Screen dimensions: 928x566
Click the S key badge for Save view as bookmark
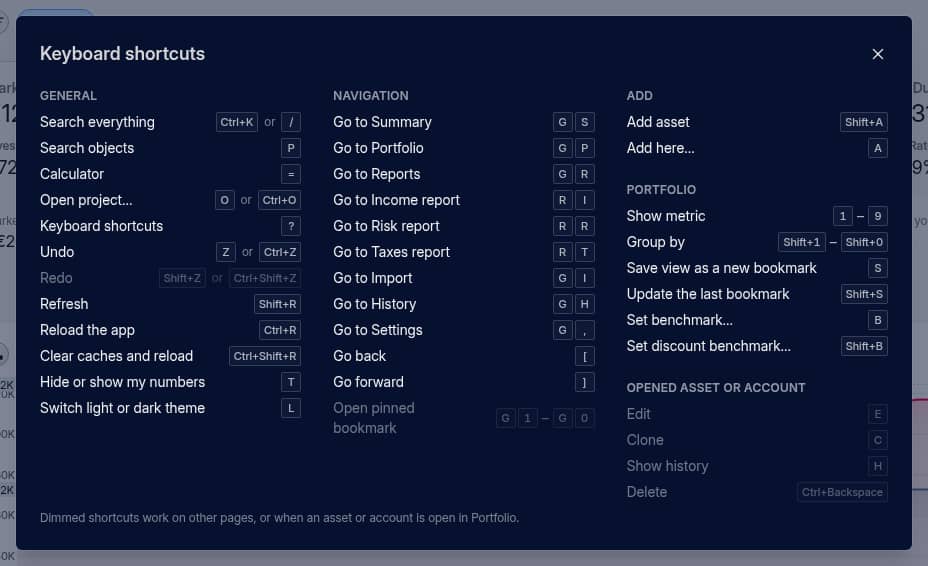[x=878, y=268]
